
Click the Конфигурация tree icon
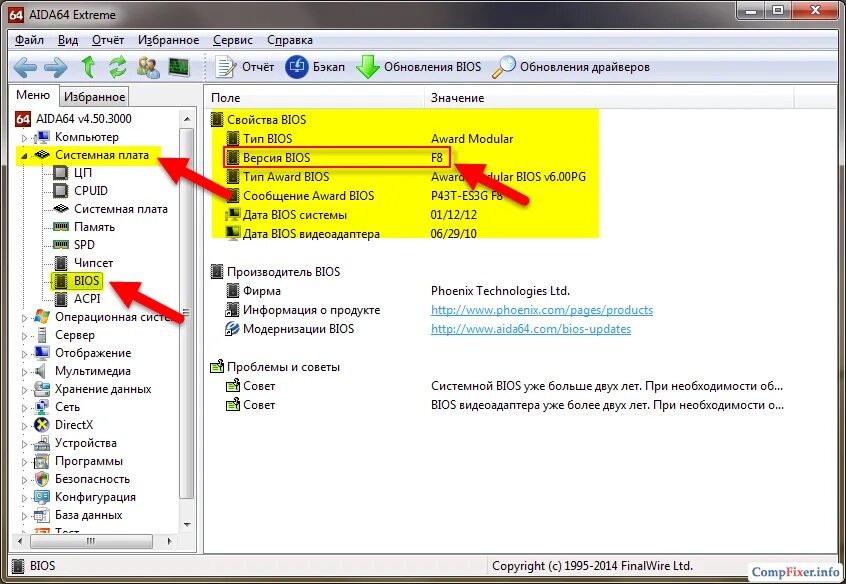(42, 497)
